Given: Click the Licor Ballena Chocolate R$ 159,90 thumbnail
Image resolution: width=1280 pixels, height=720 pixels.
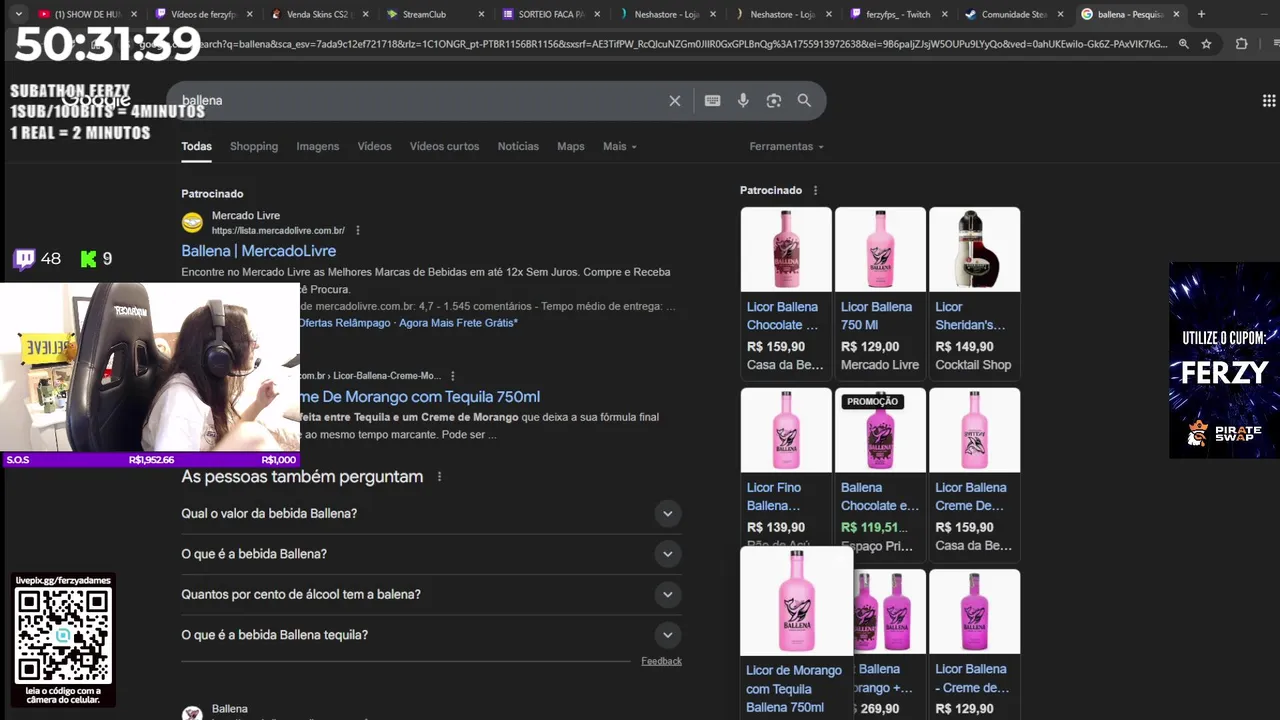Looking at the screenshot, I should click(x=786, y=250).
